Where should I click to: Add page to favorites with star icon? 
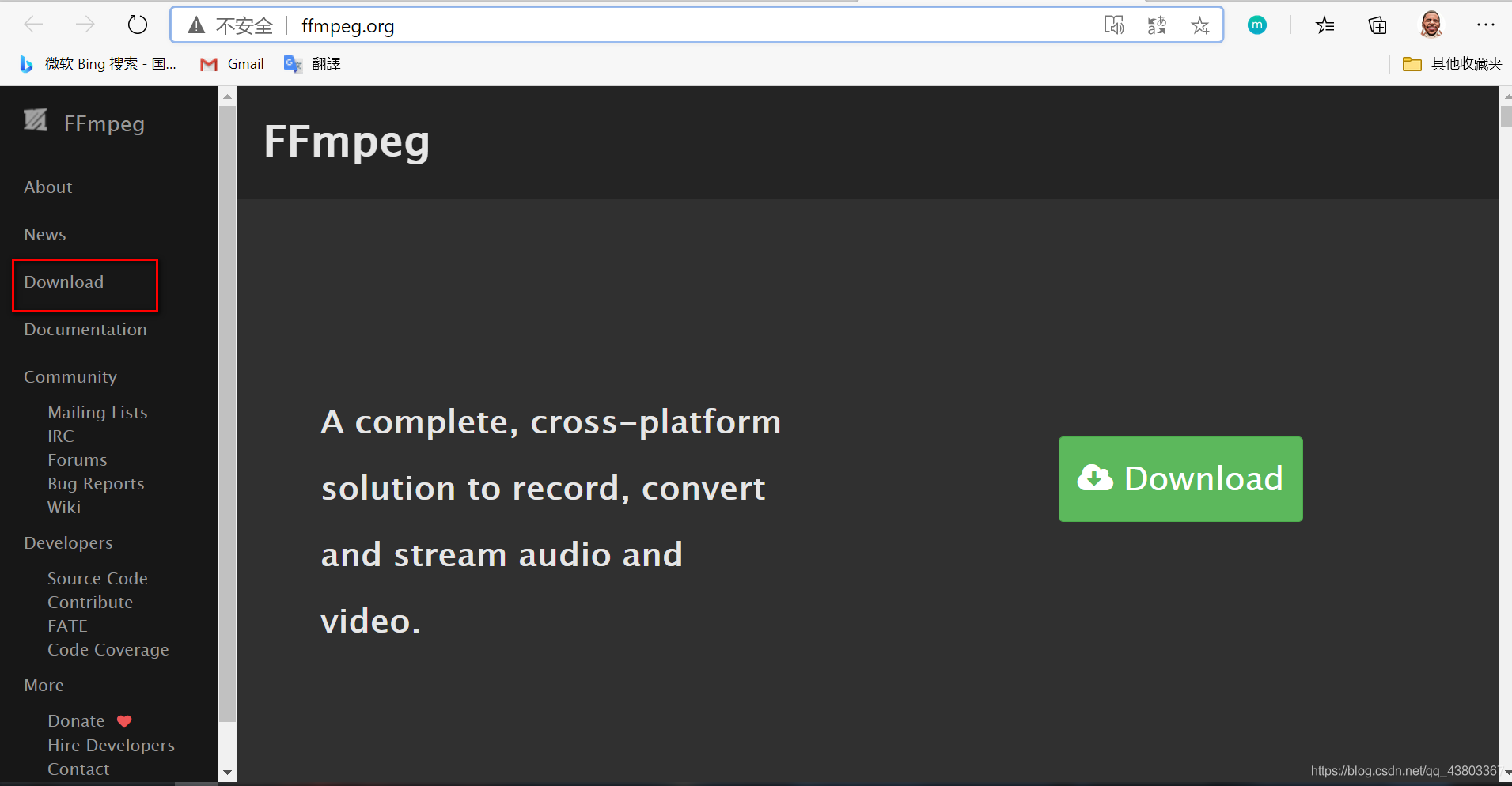point(1200,25)
